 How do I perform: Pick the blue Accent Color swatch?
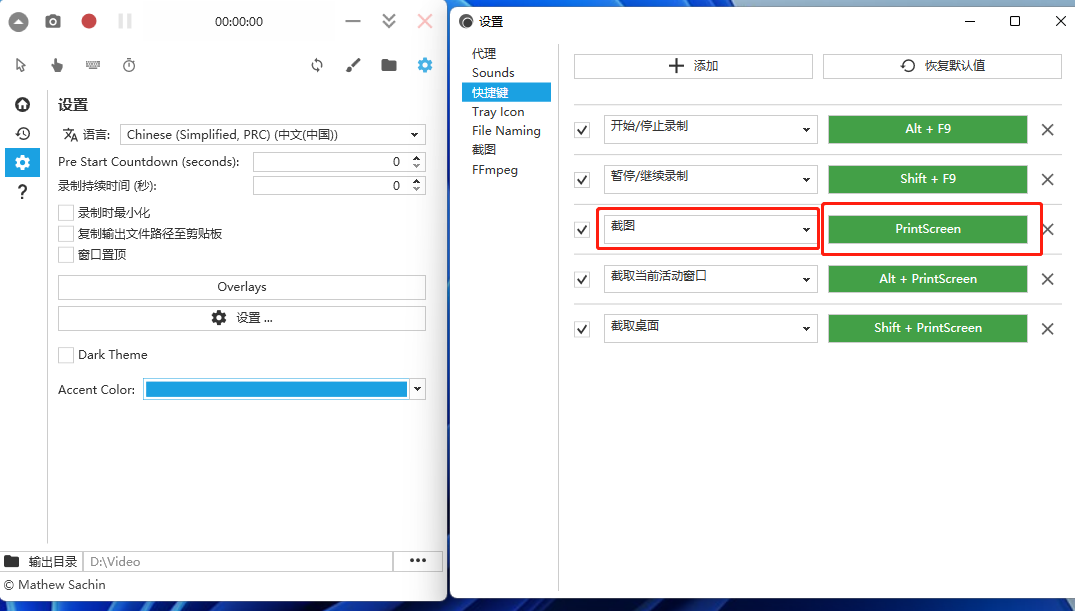tap(276, 390)
